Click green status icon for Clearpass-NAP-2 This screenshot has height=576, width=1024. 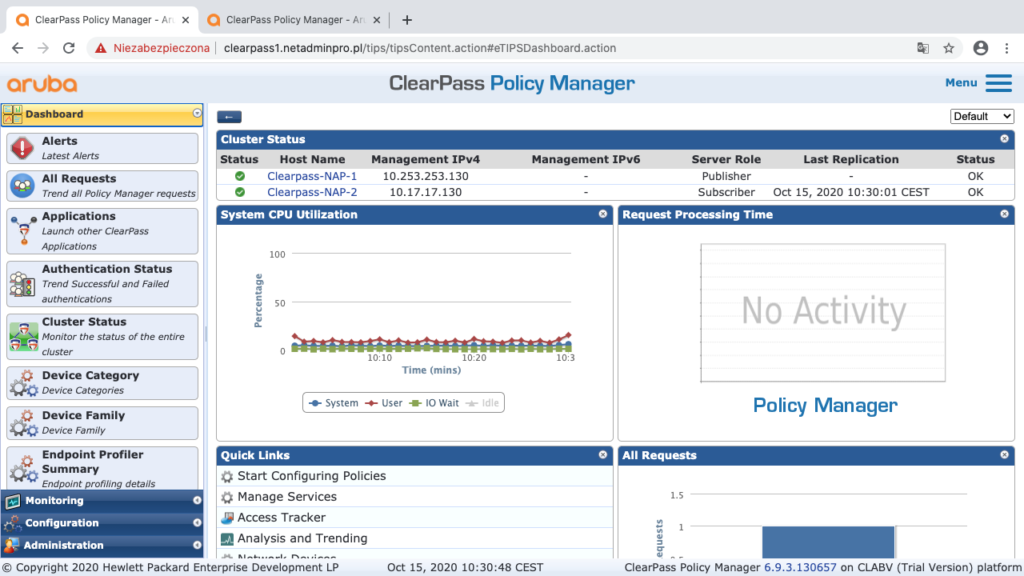tap(240, 192)
